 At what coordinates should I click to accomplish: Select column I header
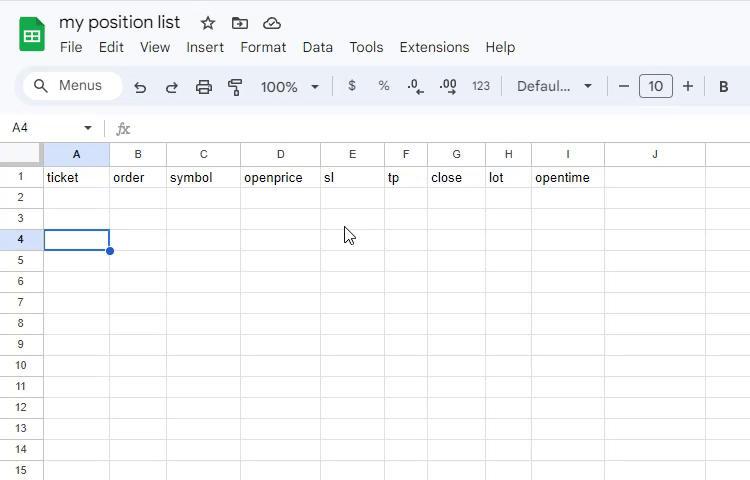(568, 154)
